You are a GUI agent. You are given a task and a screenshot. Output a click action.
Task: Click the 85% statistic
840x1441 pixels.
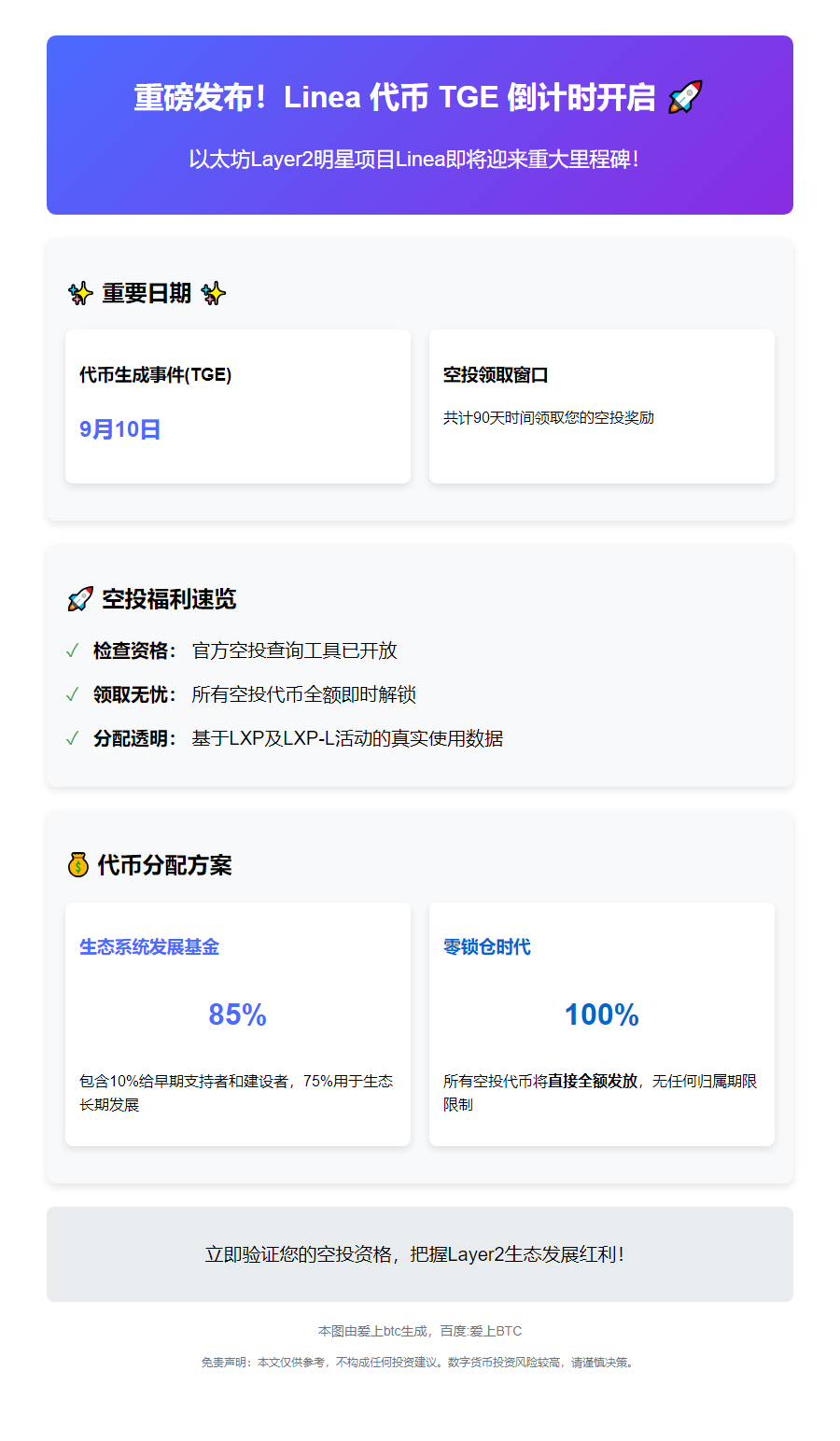coord(237,1014)
